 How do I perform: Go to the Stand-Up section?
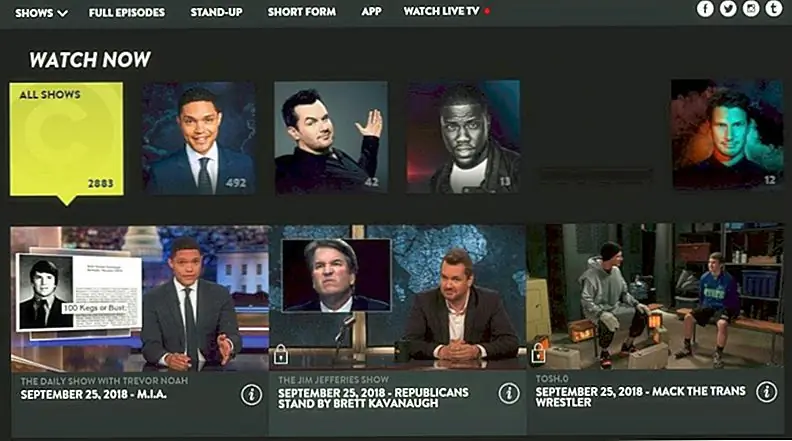coord(216,12)
